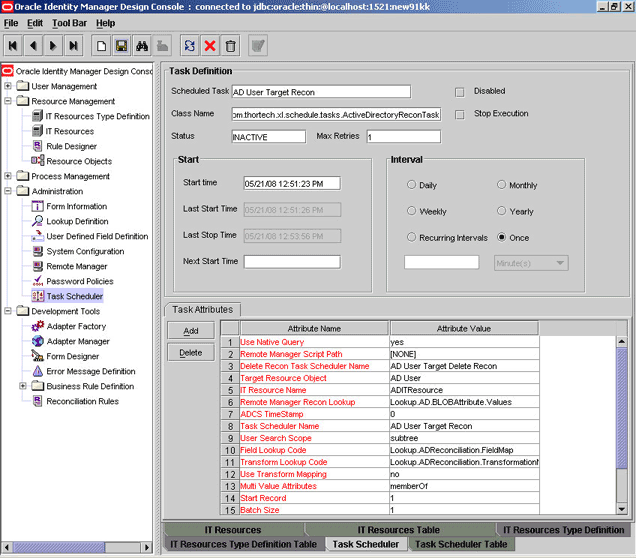Expand the User Management tree node
Viewport: 636px width, 558px height.
[x=9, y=86]
